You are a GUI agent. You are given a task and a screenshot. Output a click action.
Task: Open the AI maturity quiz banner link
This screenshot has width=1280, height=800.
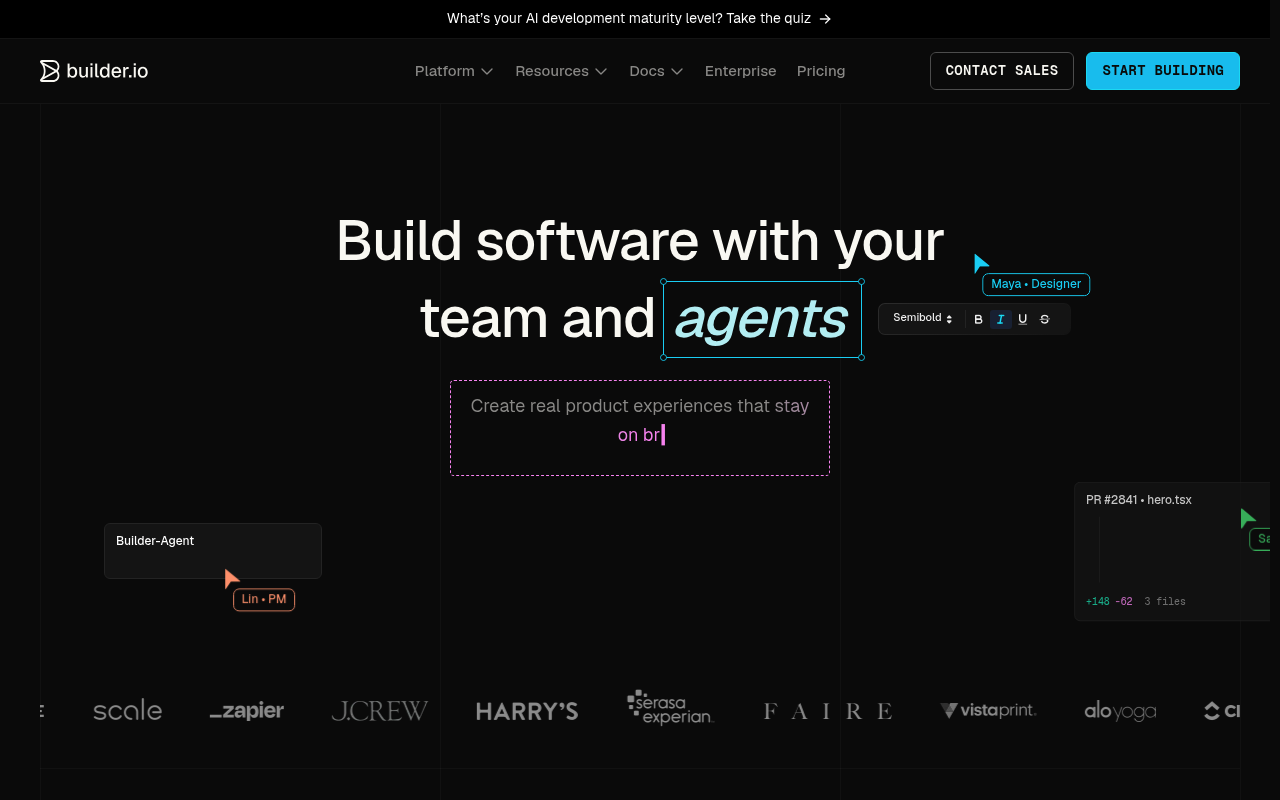[x=639, y=18]
